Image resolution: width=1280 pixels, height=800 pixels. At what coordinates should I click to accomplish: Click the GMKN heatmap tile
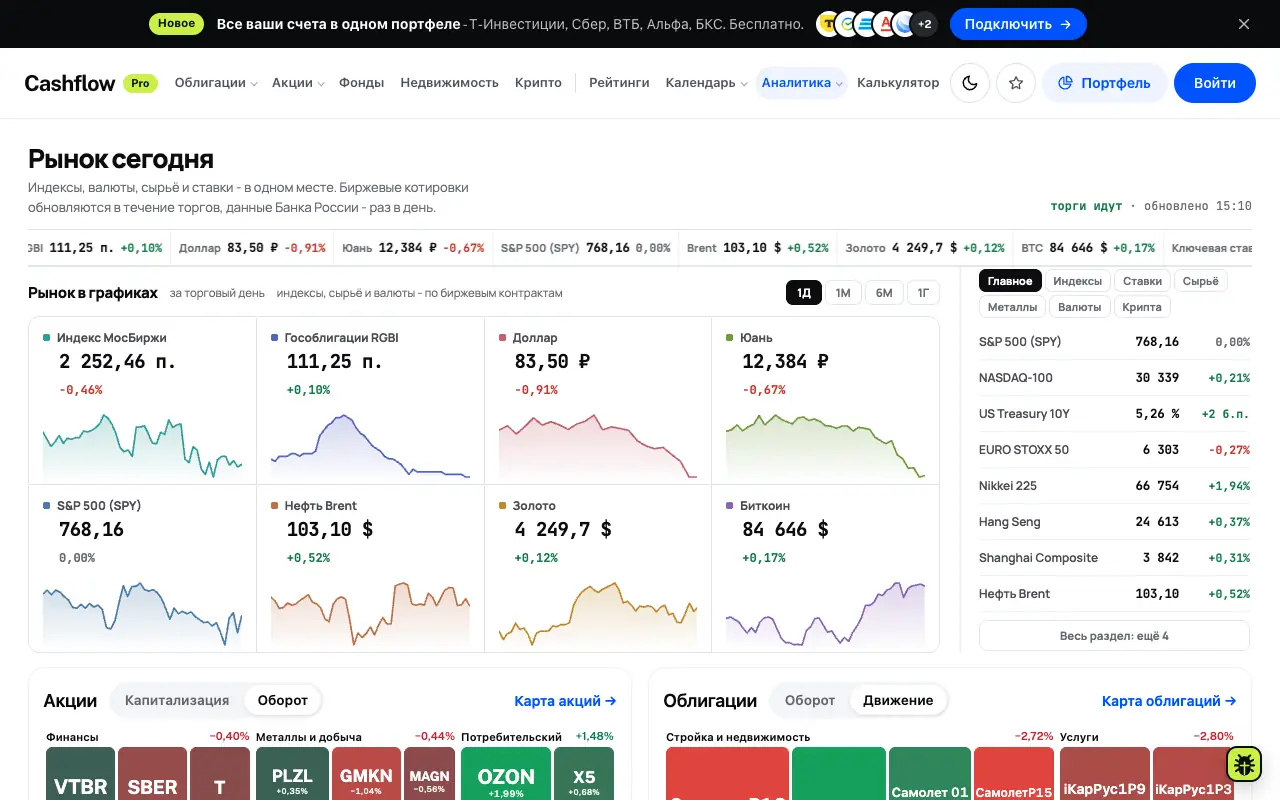pos(366,774)
